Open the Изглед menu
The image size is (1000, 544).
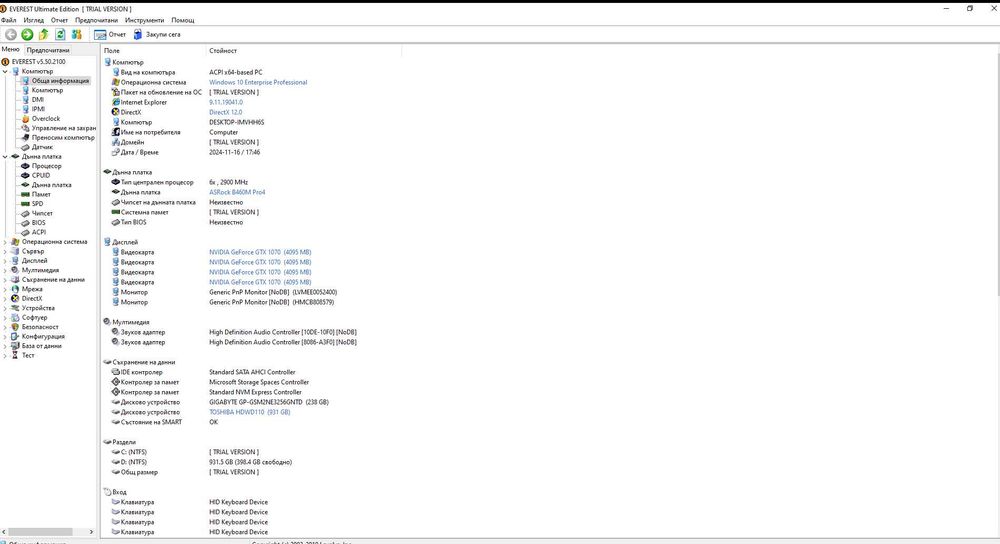coord(34,20)
